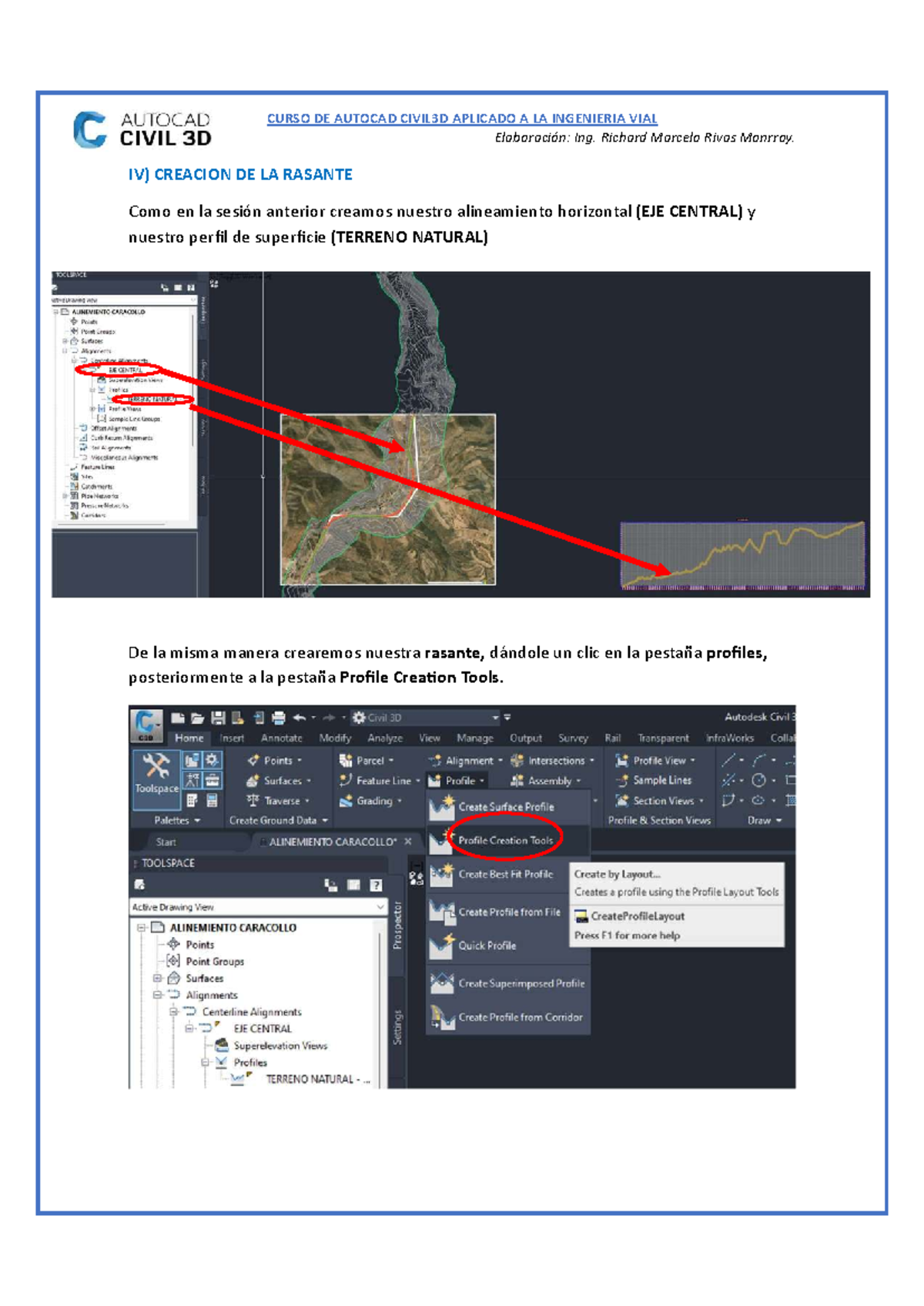Expand the Pipe Networks tree node
Viewport: 924px width, 1306px height.
[66, 497]
